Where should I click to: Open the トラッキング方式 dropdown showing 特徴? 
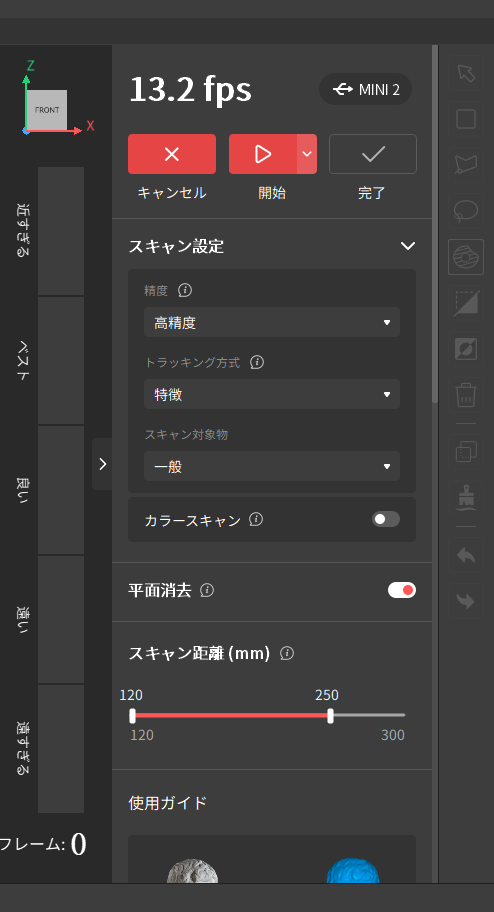pyautogui.click(x=272, y=394)
